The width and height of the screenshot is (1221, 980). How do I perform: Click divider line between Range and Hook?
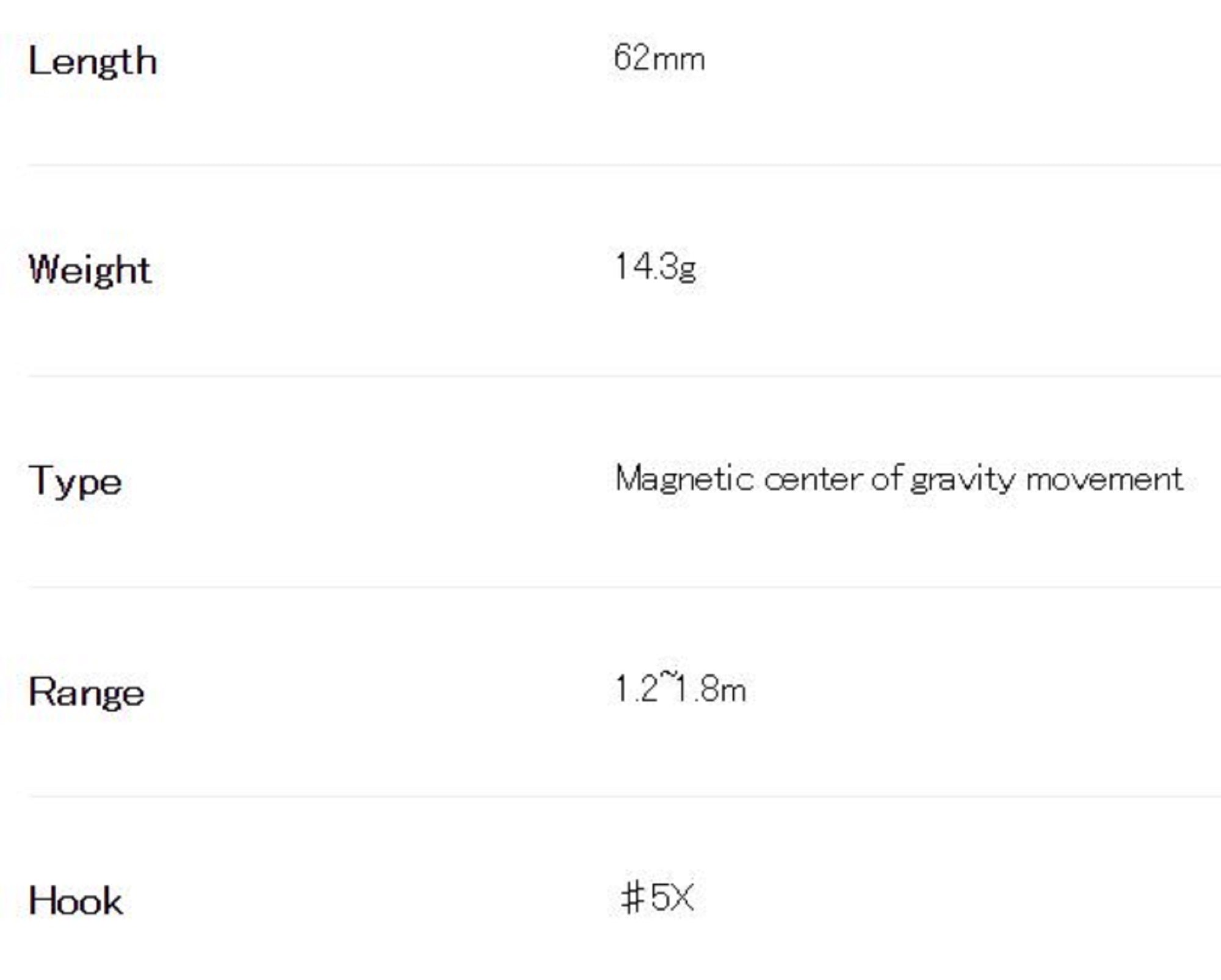(x=610, y=796)
